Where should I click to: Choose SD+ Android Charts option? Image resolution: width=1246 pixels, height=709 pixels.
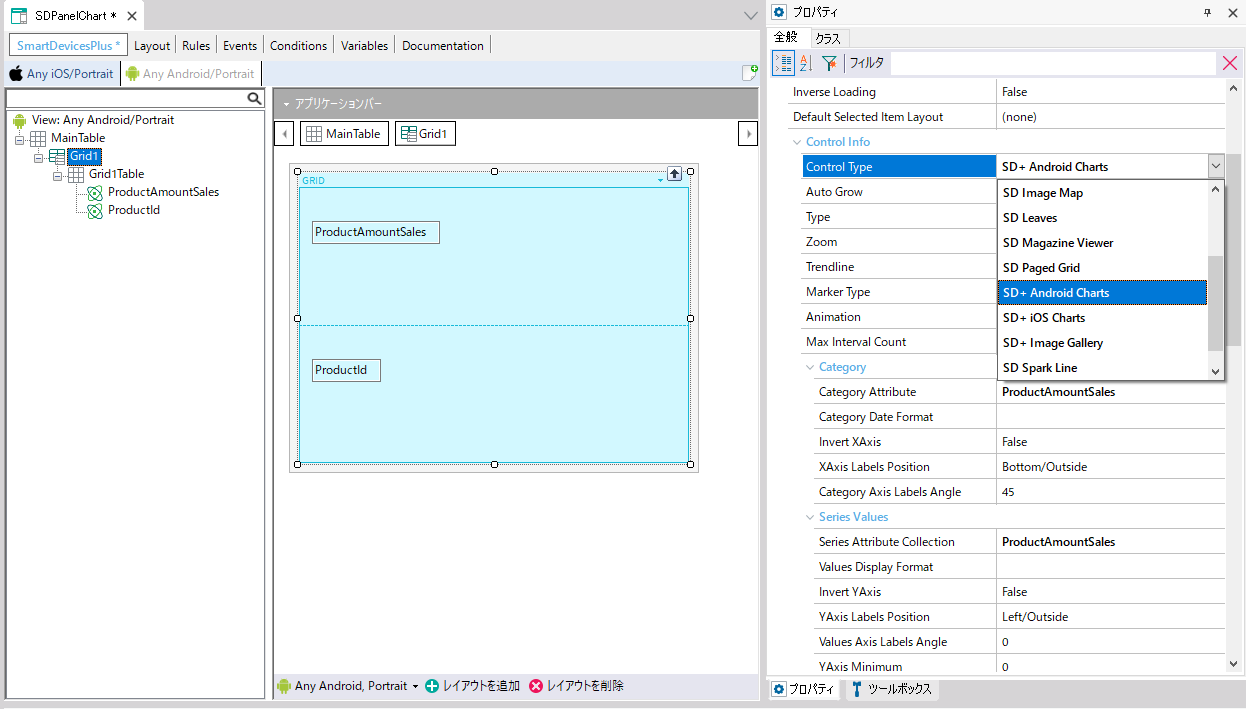(x=1103, y=292)
